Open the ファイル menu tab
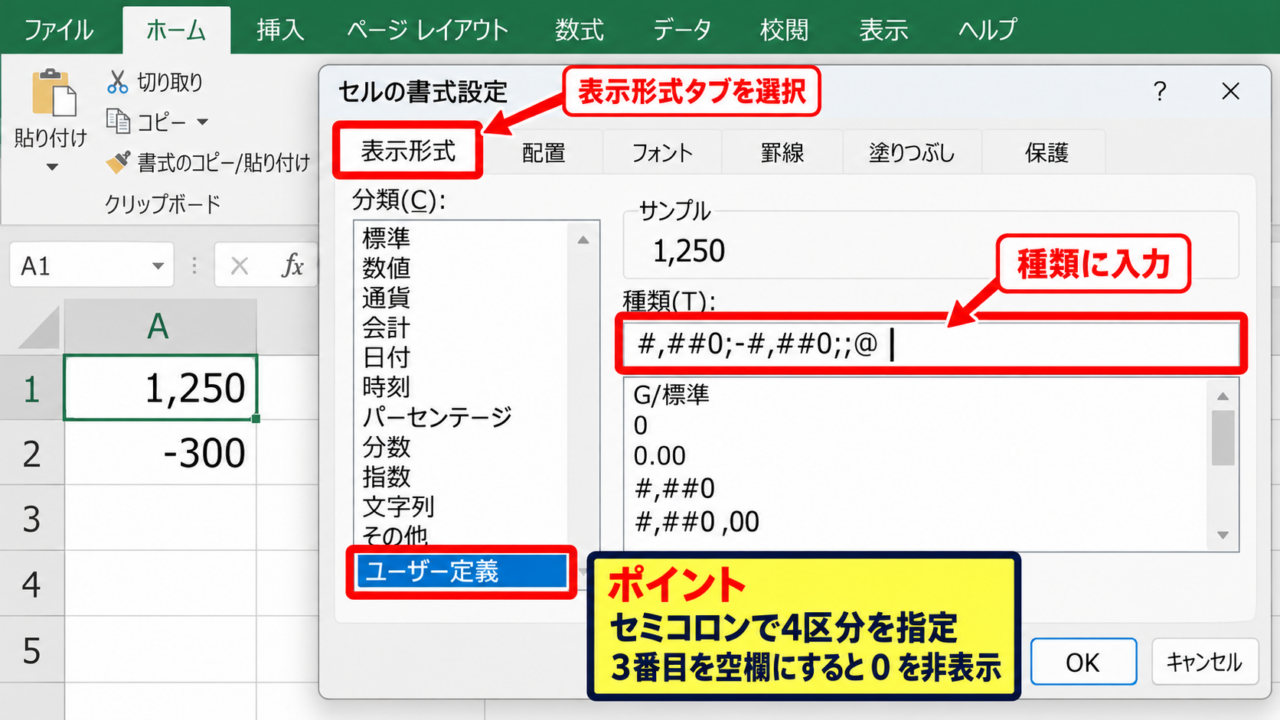The width and height of the screenshot is (1280, 720). click(59, 30)
